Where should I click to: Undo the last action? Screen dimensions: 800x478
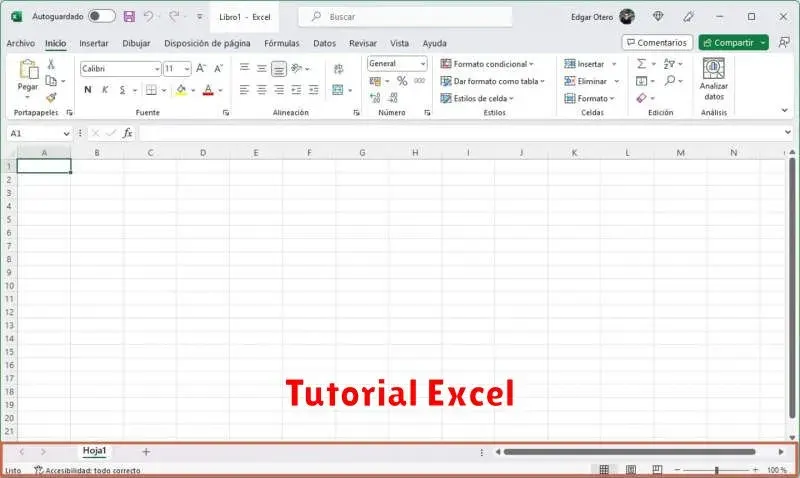[148, 16]
